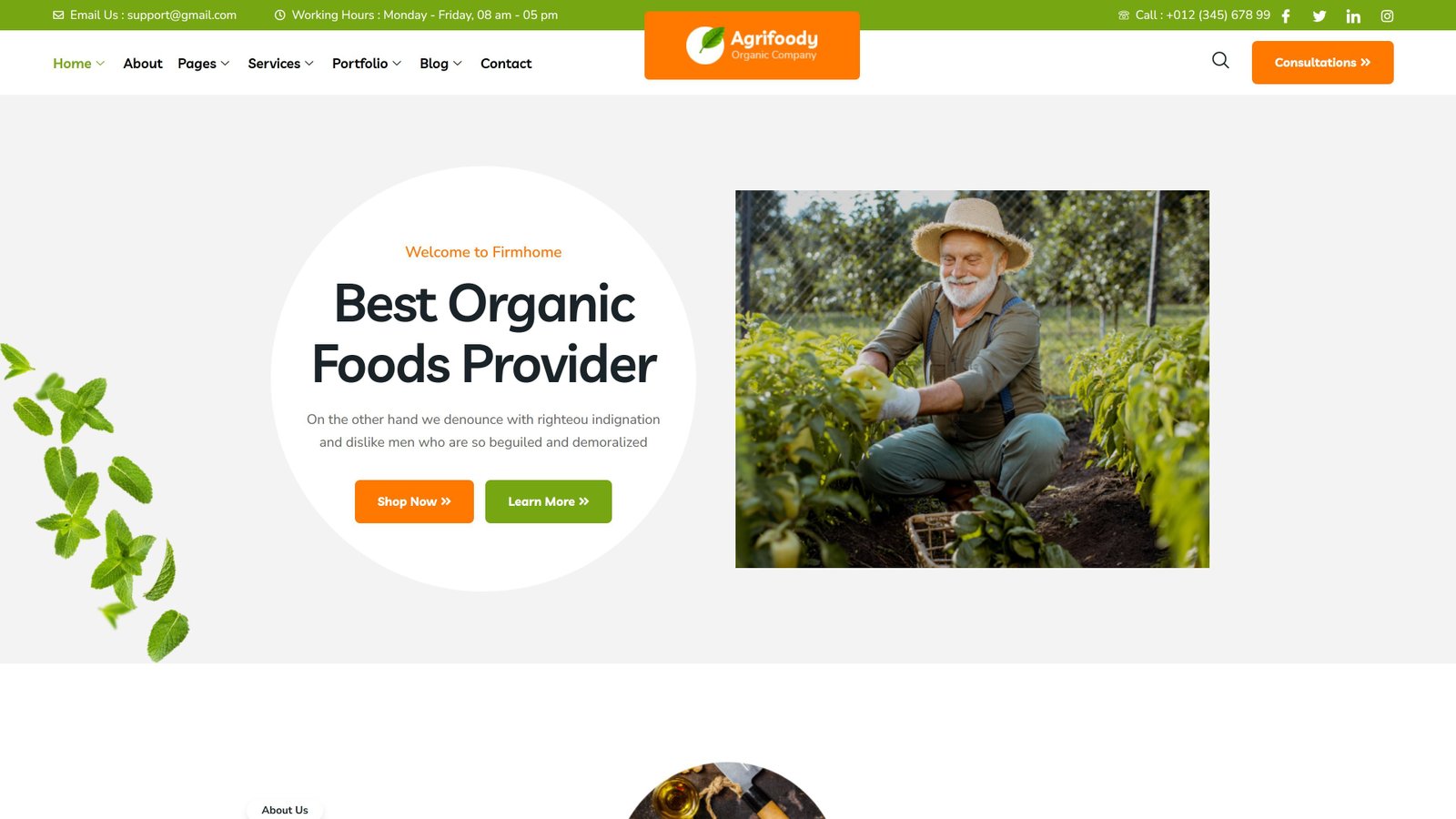Screen dimensions: 1456x819
Task: Open the Contact menu item
Action: point(506,64)
